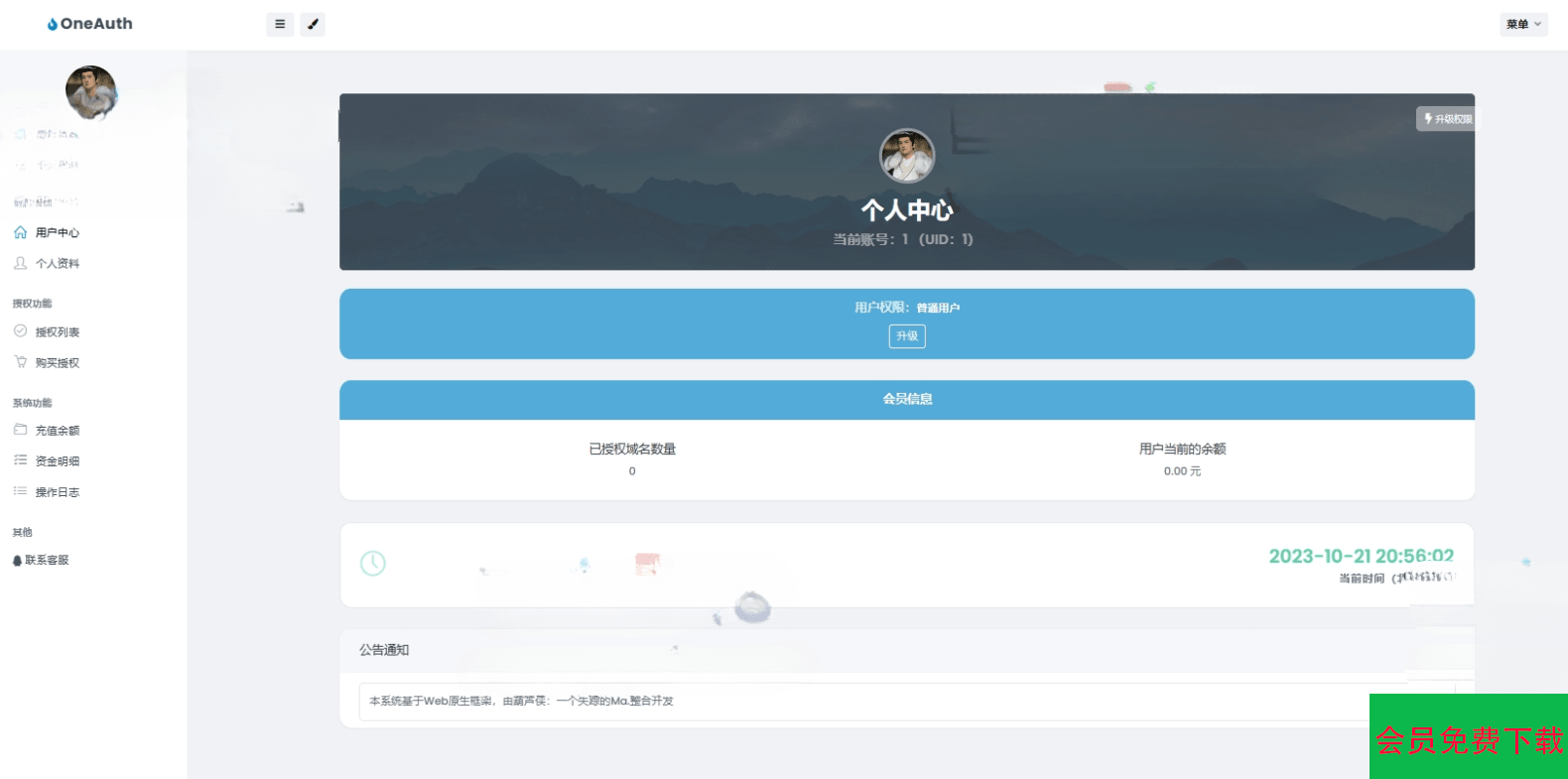
Task: Click the cart icon beside 购买授权
Action: (20, 362)
